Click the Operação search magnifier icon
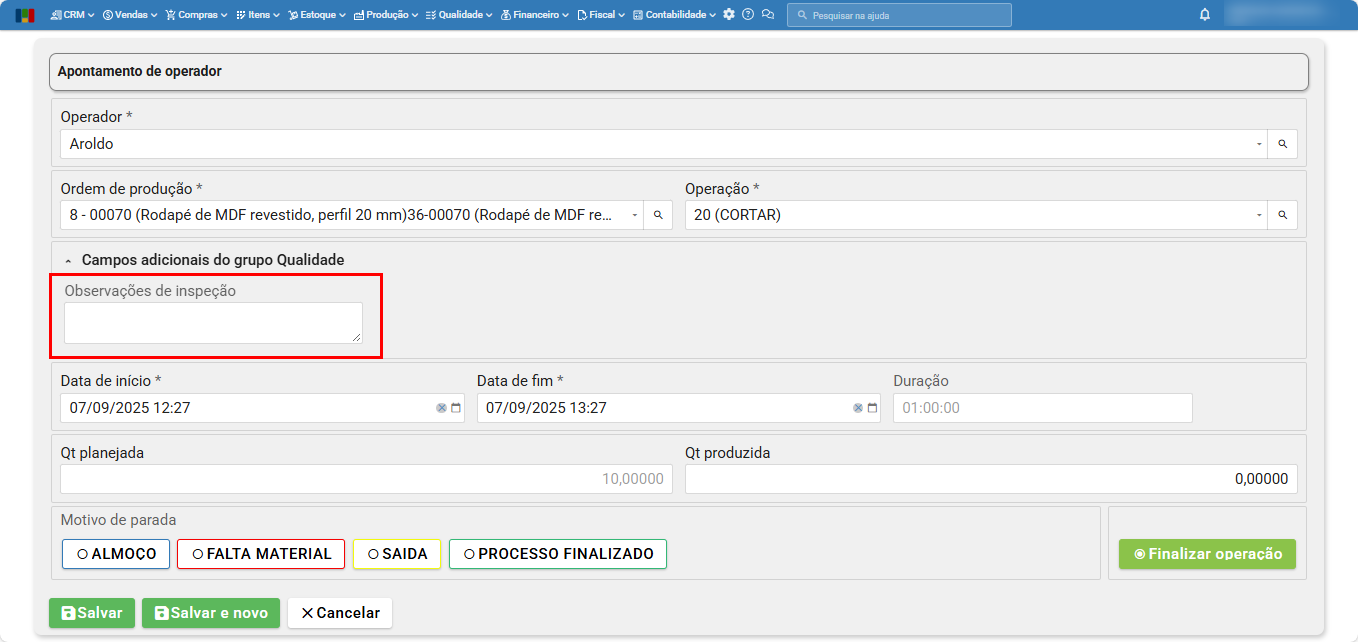Image resolution: width=1358 pixels, height=642 pixels. 1283,215
